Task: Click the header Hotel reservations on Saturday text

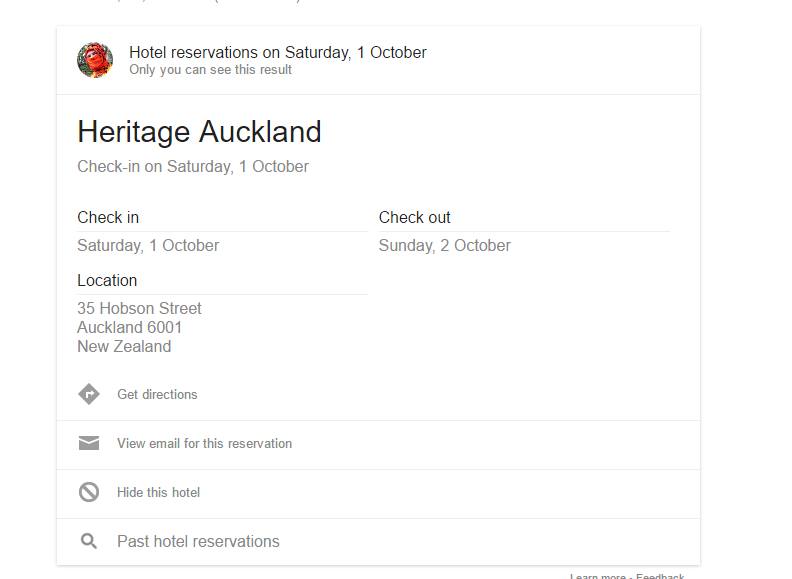Action: (x=277, y=52)
